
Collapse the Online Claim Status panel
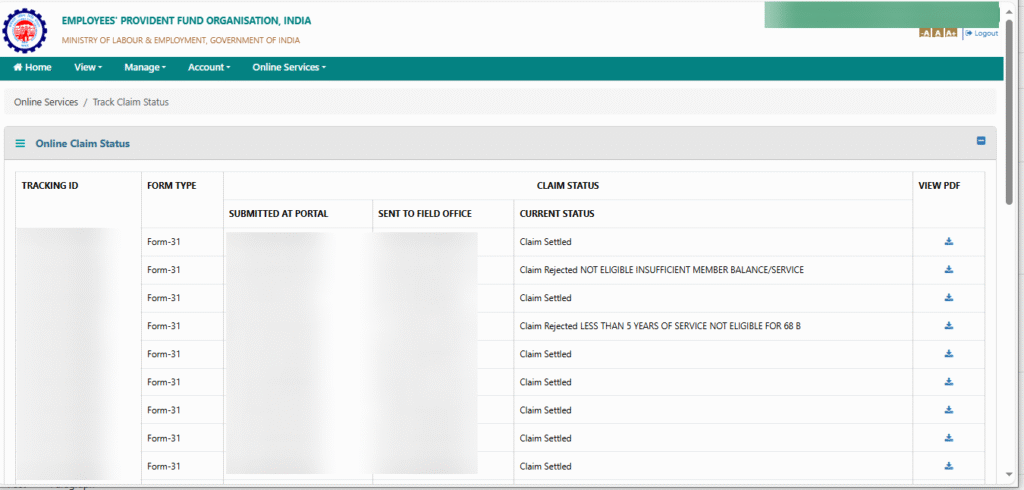(981, 140)
